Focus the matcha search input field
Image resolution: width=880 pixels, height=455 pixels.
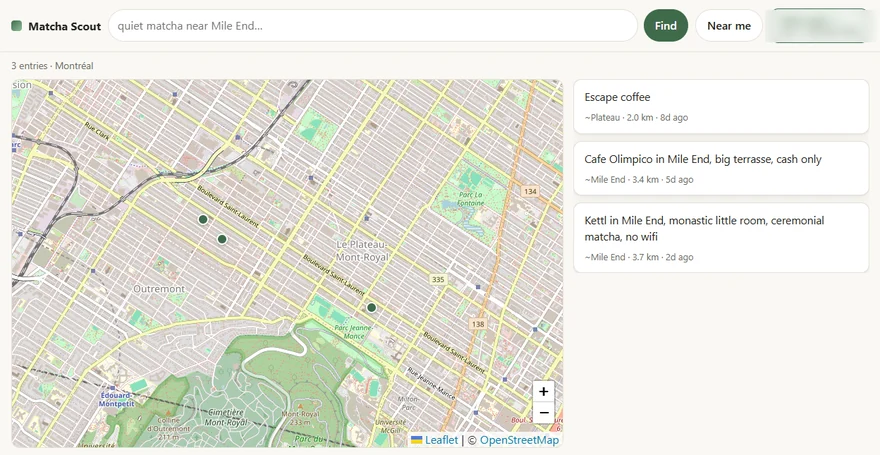373,26
